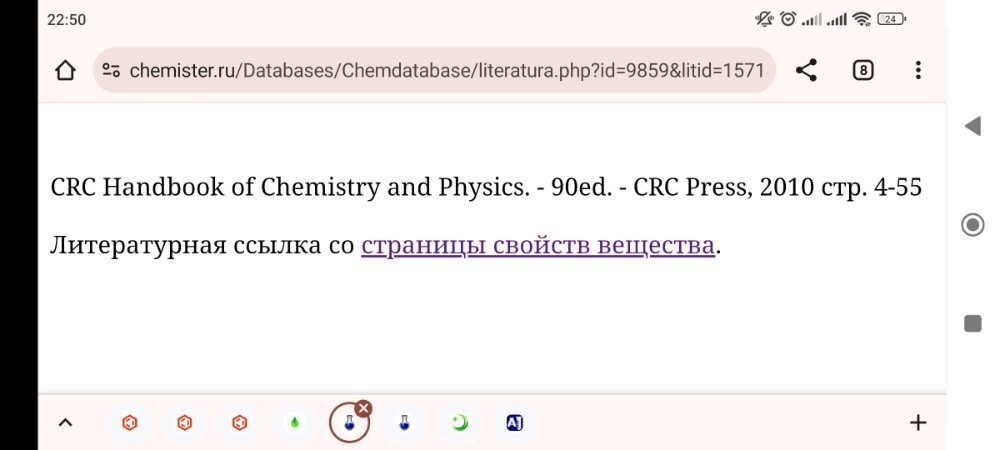
Task: Share the current page
Action: tap(806, 71)
